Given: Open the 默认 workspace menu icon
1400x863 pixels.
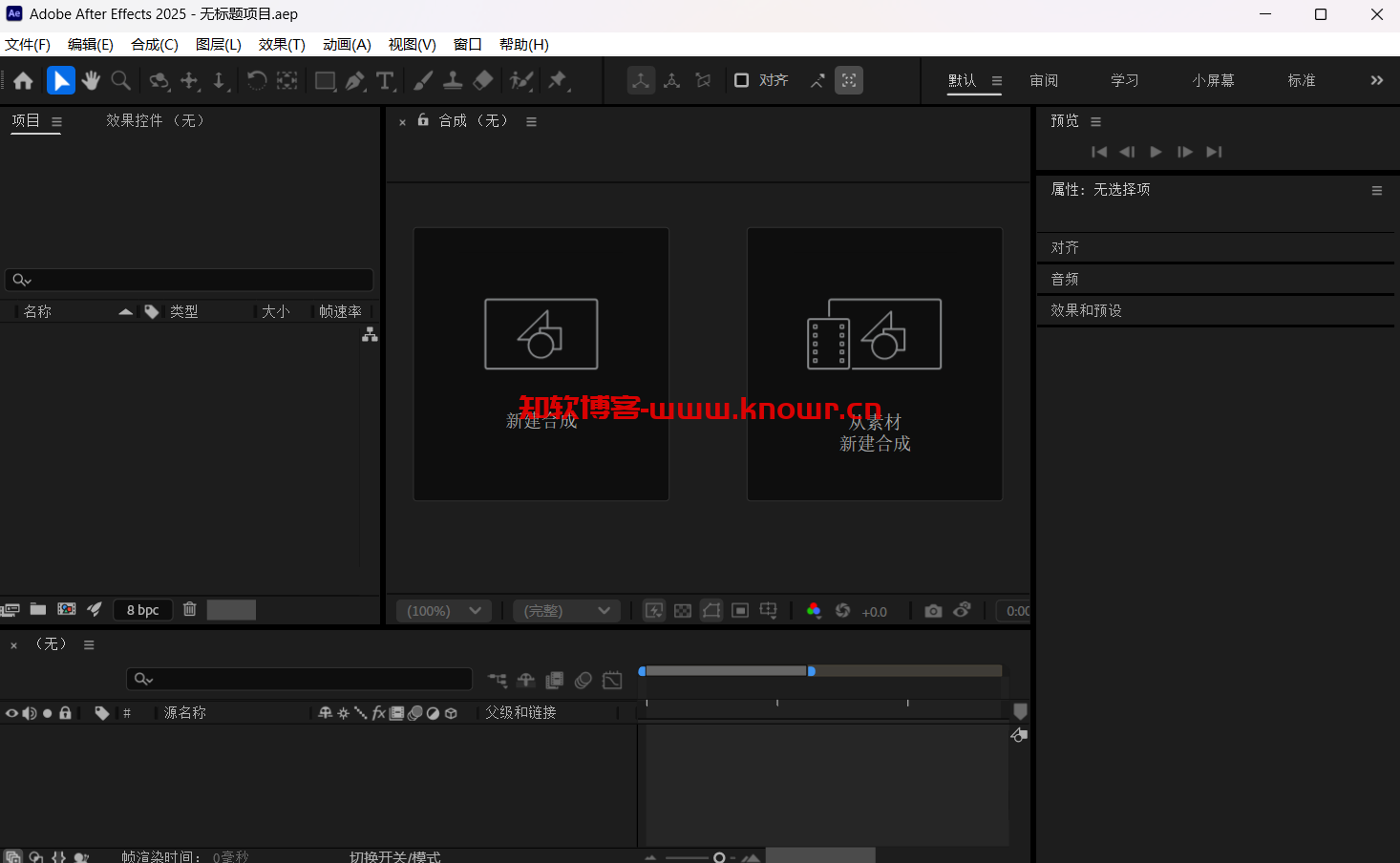Looking at the screenshot, I should coord(997,81).
